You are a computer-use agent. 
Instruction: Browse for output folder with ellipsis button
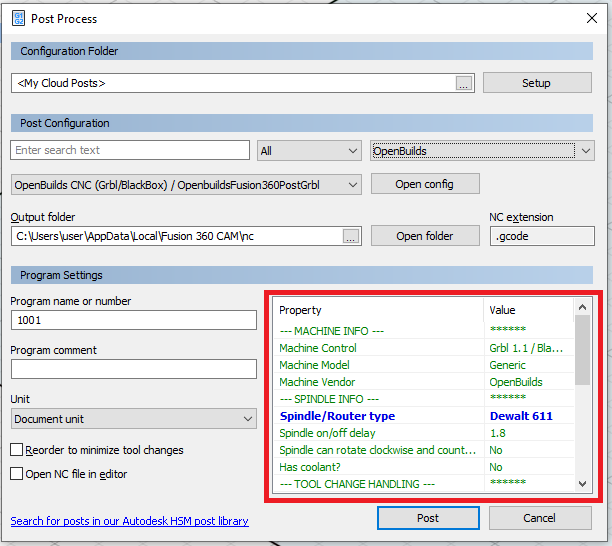point(350,236)
